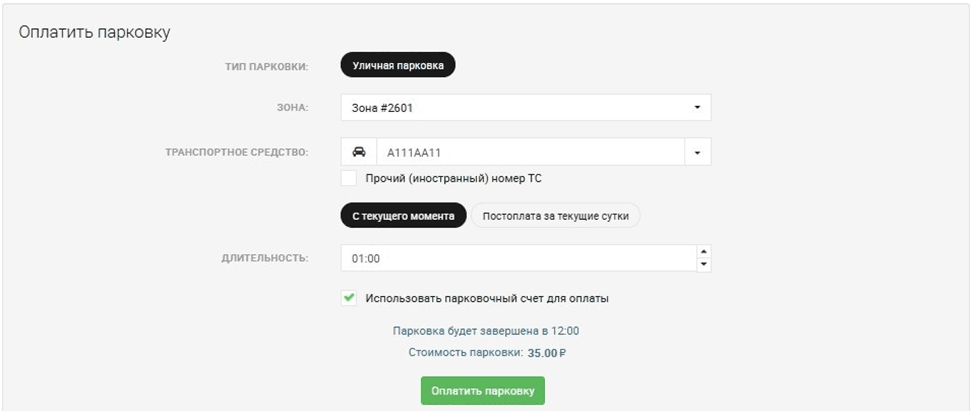Click the Зона dropdown arrow

tap(696, 108)
